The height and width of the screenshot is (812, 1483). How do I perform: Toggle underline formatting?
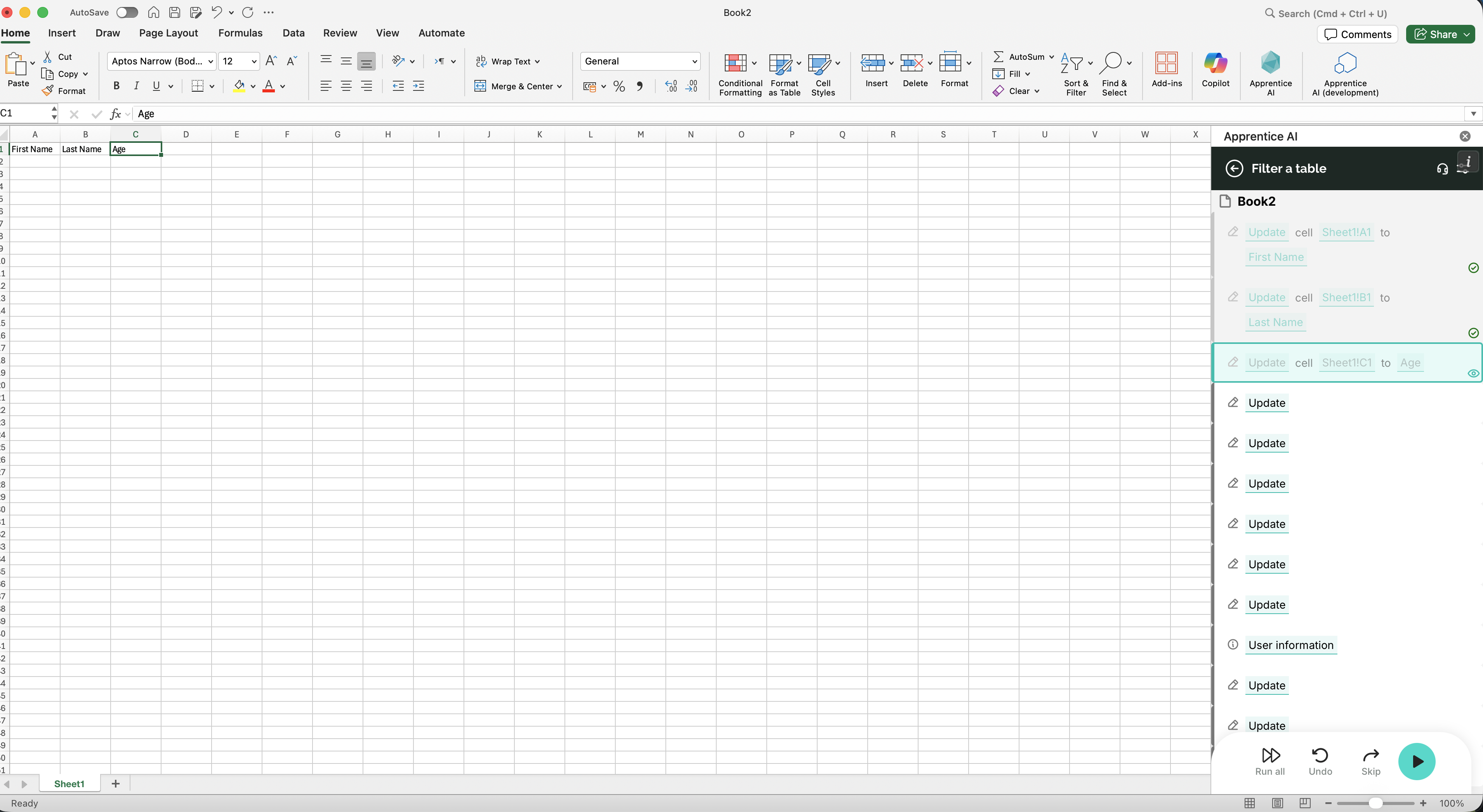pyautogui.click(x=156, y=86)
